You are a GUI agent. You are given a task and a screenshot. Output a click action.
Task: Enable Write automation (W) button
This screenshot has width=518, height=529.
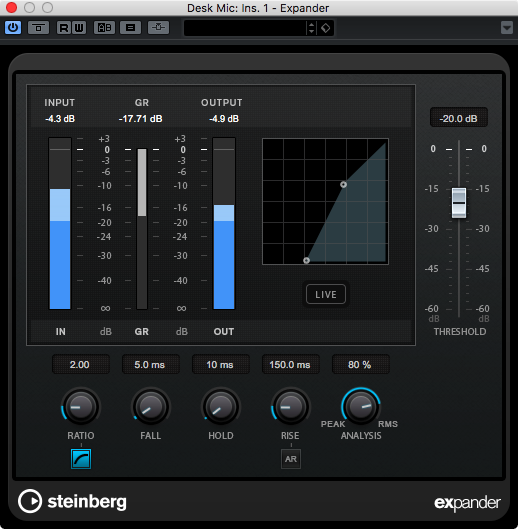coord(79,28)
